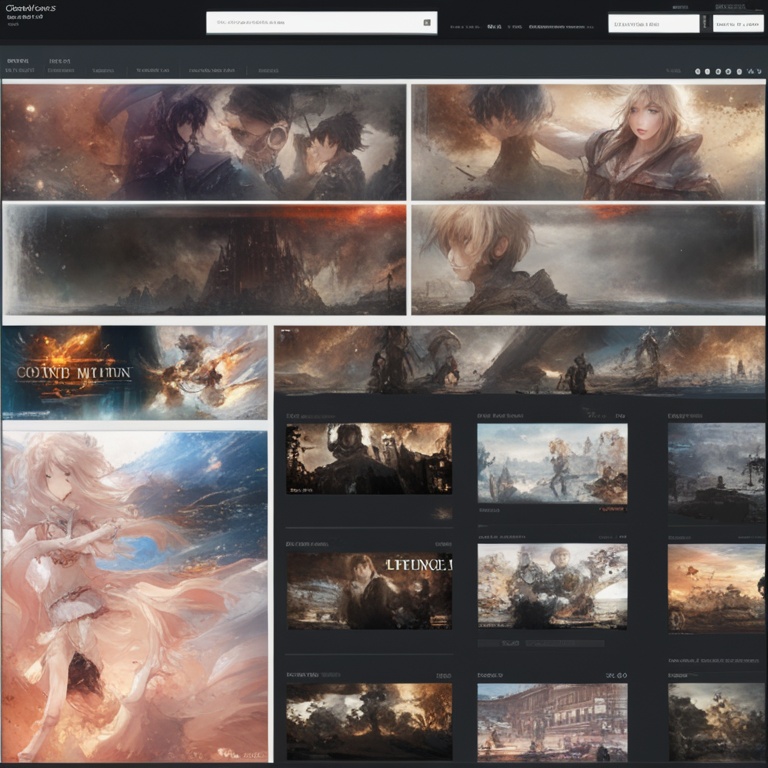Open the thumbnail with white title over a brown-haired person
Image resolution: width=768 pixels, height=768 pixels.
369,591
